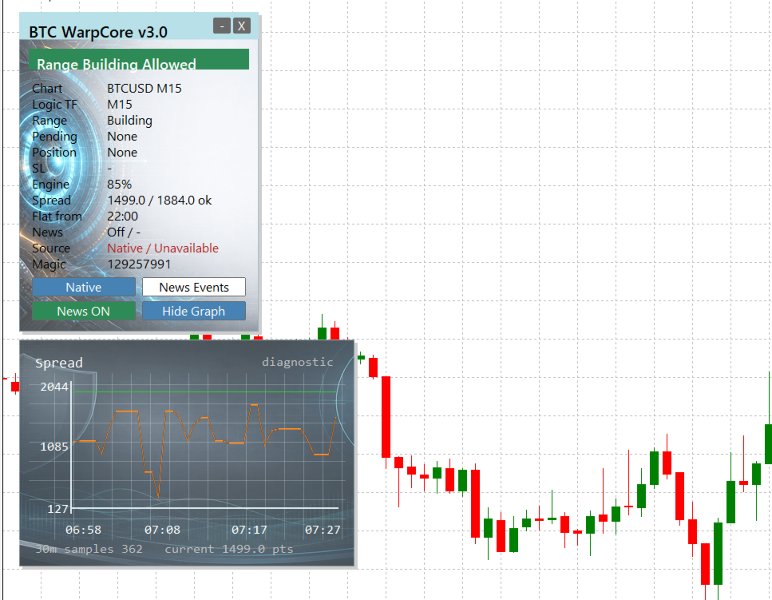Image resolution: width=772 pixels, height=600 pixels.
Task: Click the Spread value 1499.0 / 1884.0 ok
Action: [x=160, y=200]
